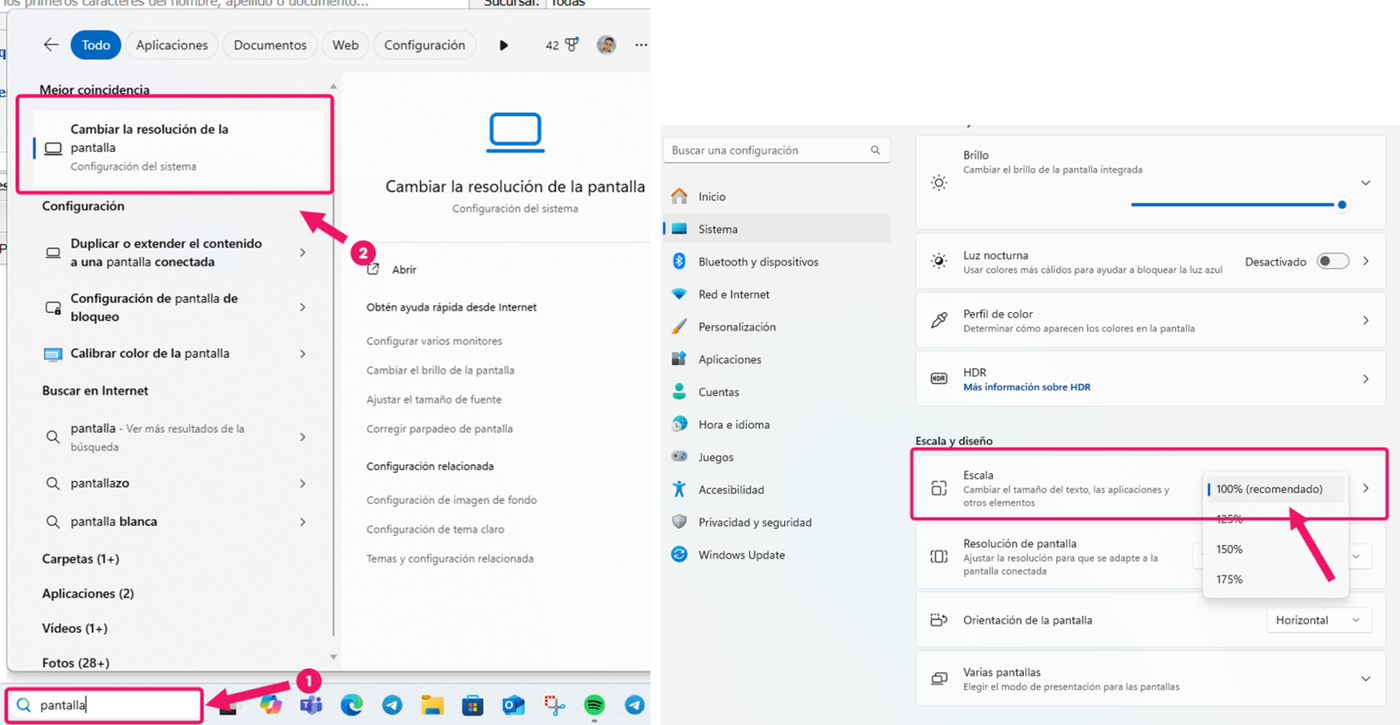Expand the Brillo section chevron
1400x725 pixels.
point(1365,183)
